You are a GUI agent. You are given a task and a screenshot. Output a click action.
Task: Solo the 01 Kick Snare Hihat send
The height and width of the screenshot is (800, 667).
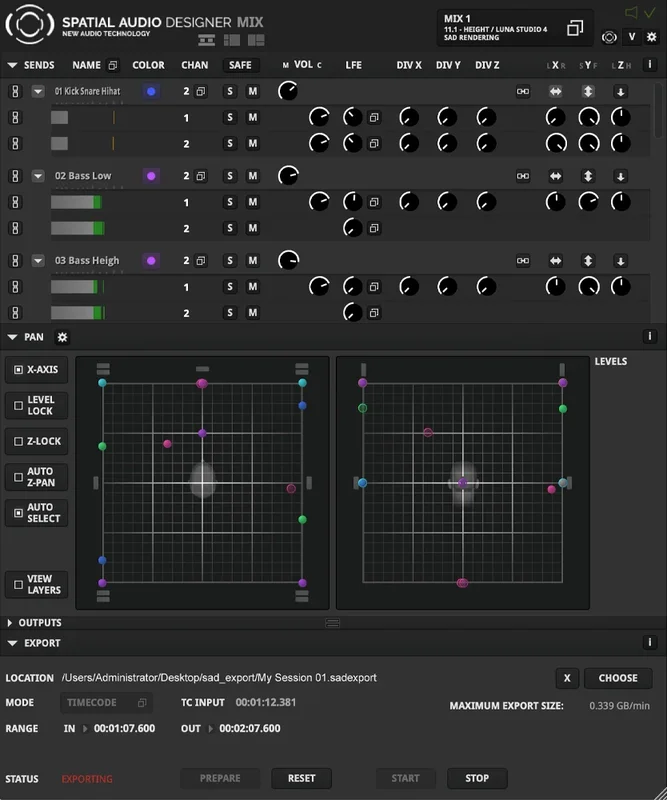click(230, 91)
